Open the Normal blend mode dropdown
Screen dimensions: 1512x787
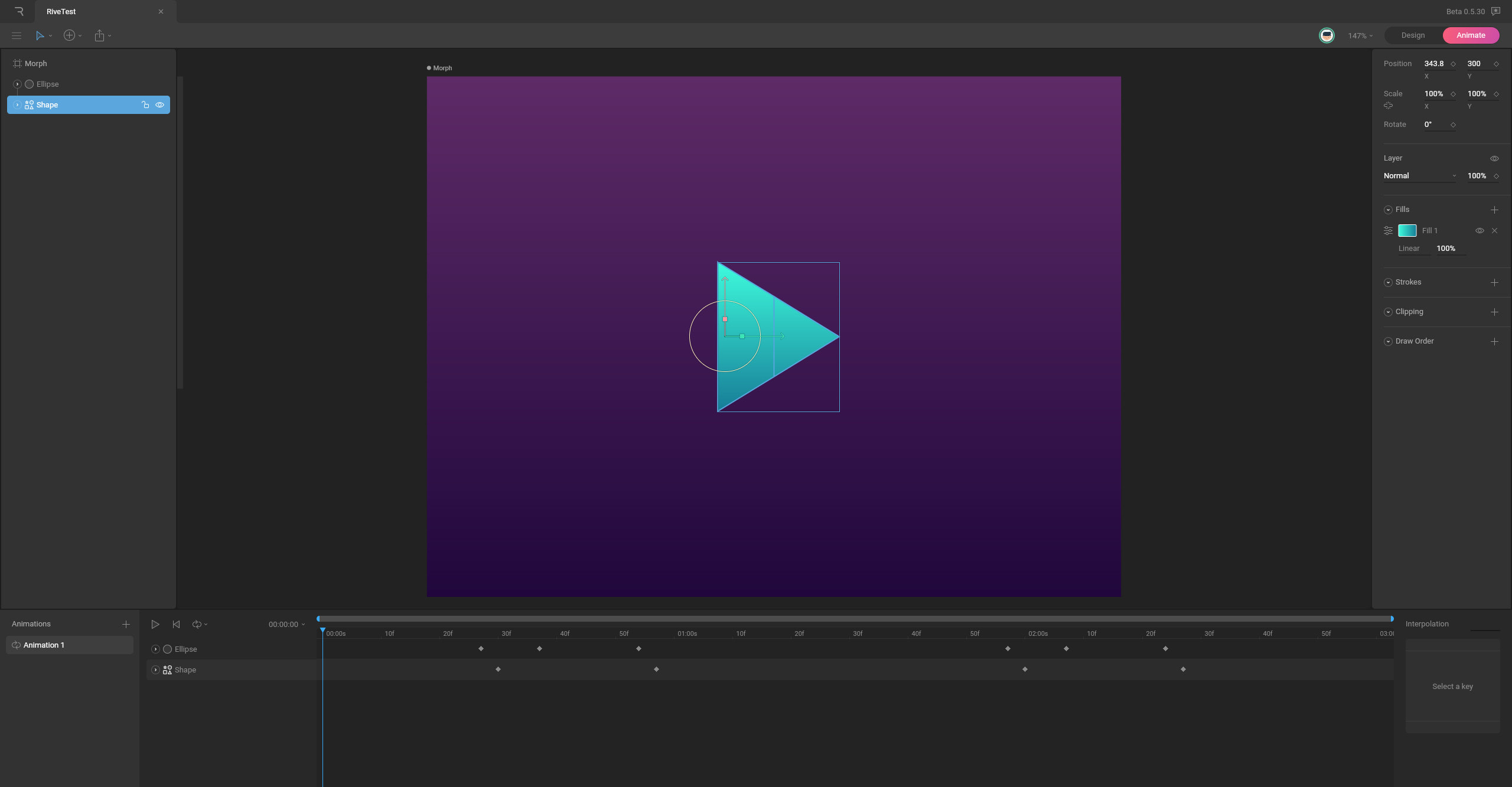1419,175
